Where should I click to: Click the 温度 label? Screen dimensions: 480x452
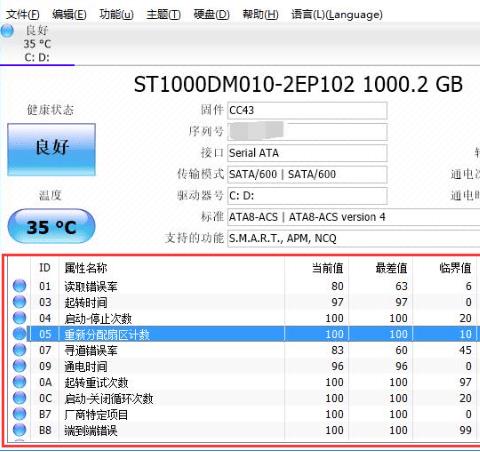pyautogui.click(x=50, y=195)
